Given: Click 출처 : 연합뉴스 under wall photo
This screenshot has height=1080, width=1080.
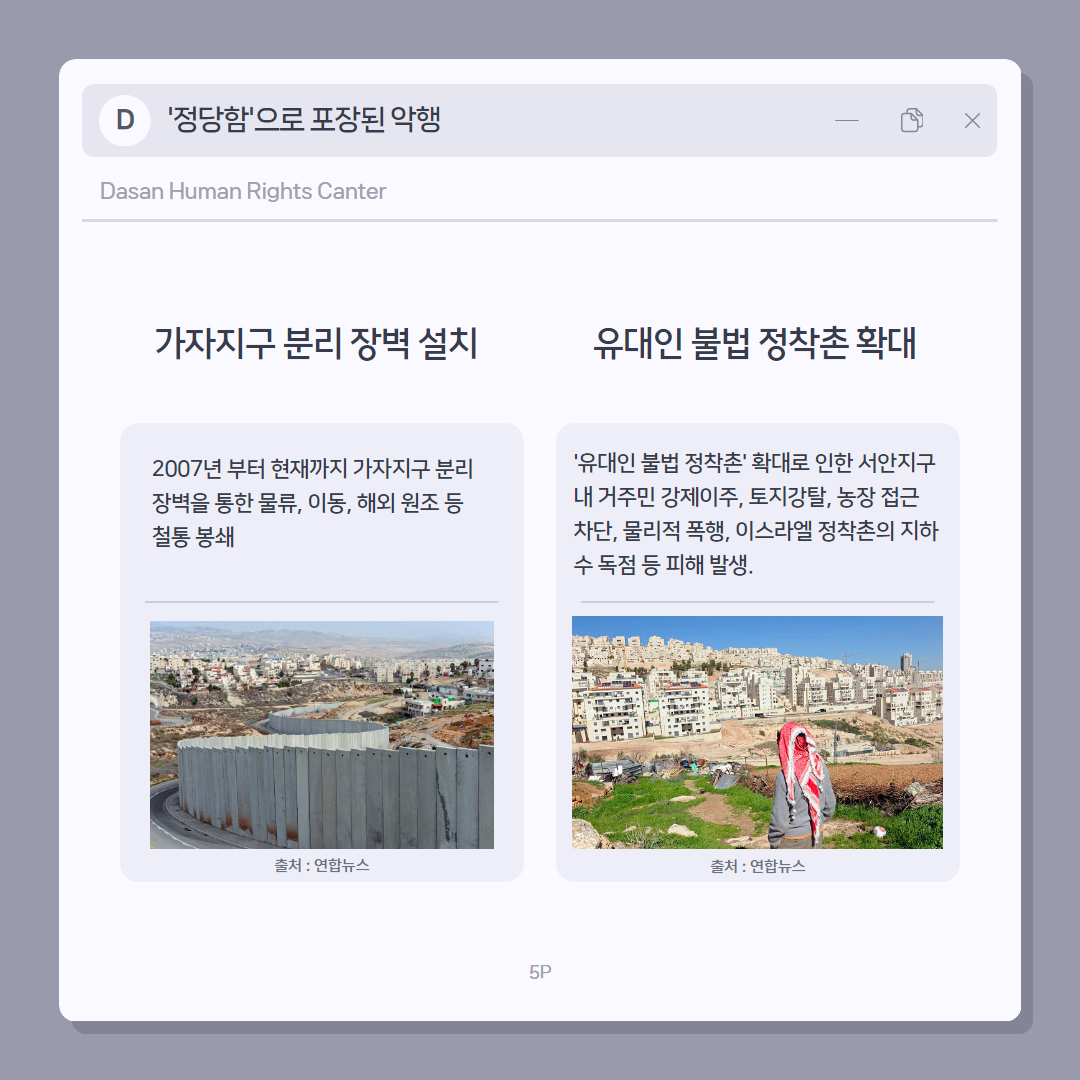Looking at the screenshot, I should pos(322,865).
